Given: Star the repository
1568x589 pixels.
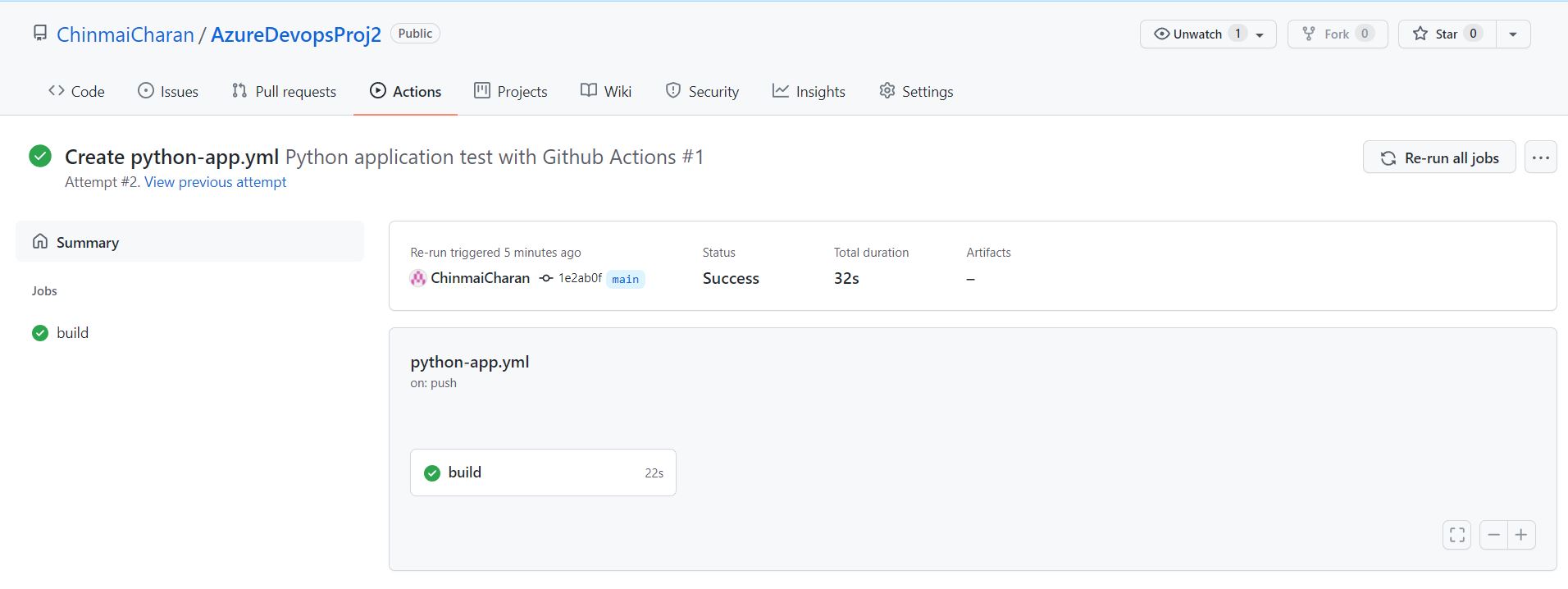Looking at the screenshot, I should click(1447, 34).
